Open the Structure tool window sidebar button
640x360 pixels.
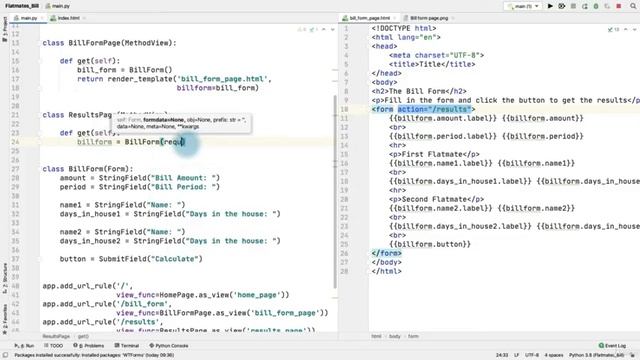click(x=4, y=278)
